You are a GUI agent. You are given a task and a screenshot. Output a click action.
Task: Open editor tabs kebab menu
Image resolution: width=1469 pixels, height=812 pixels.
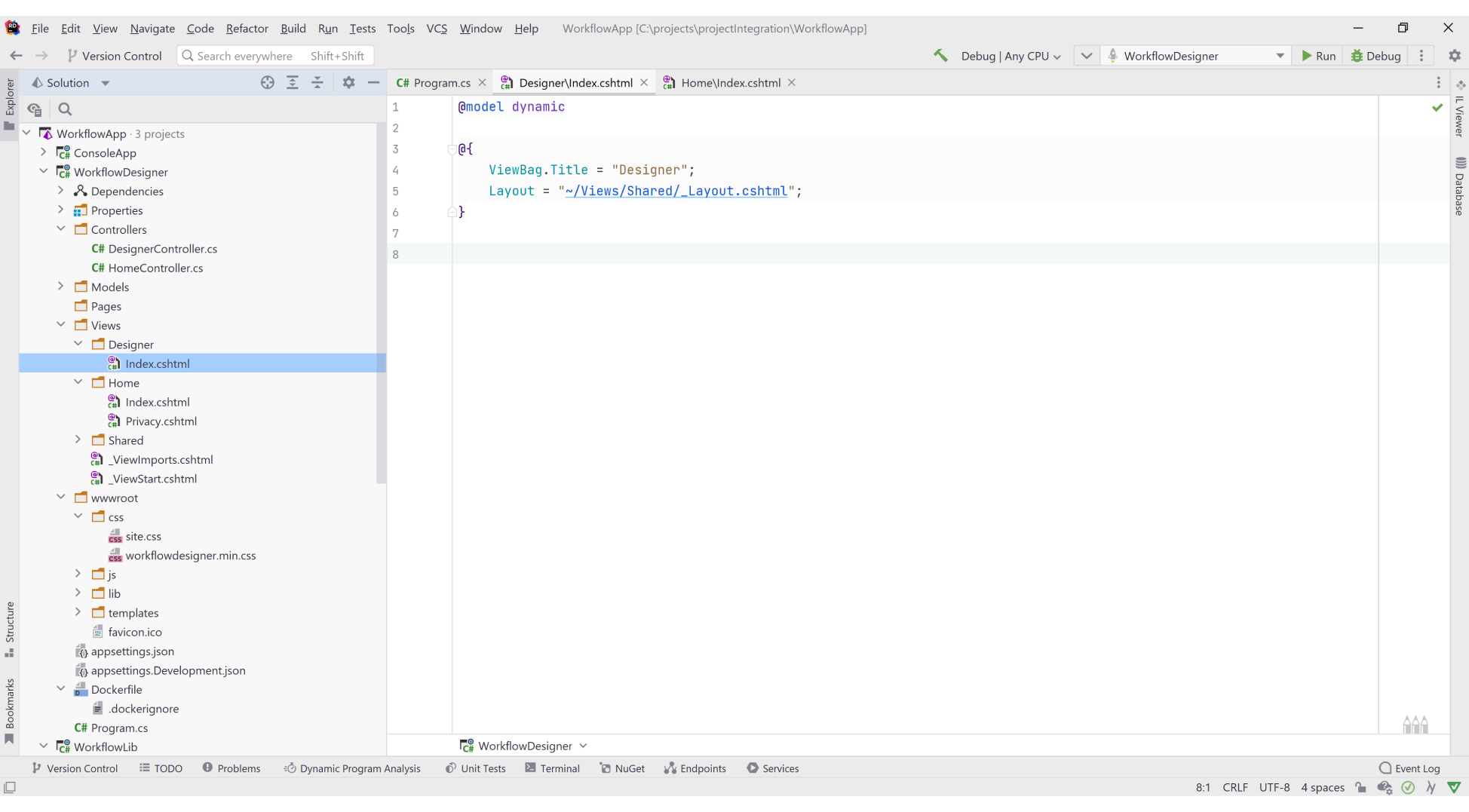tap(1438, 83)
